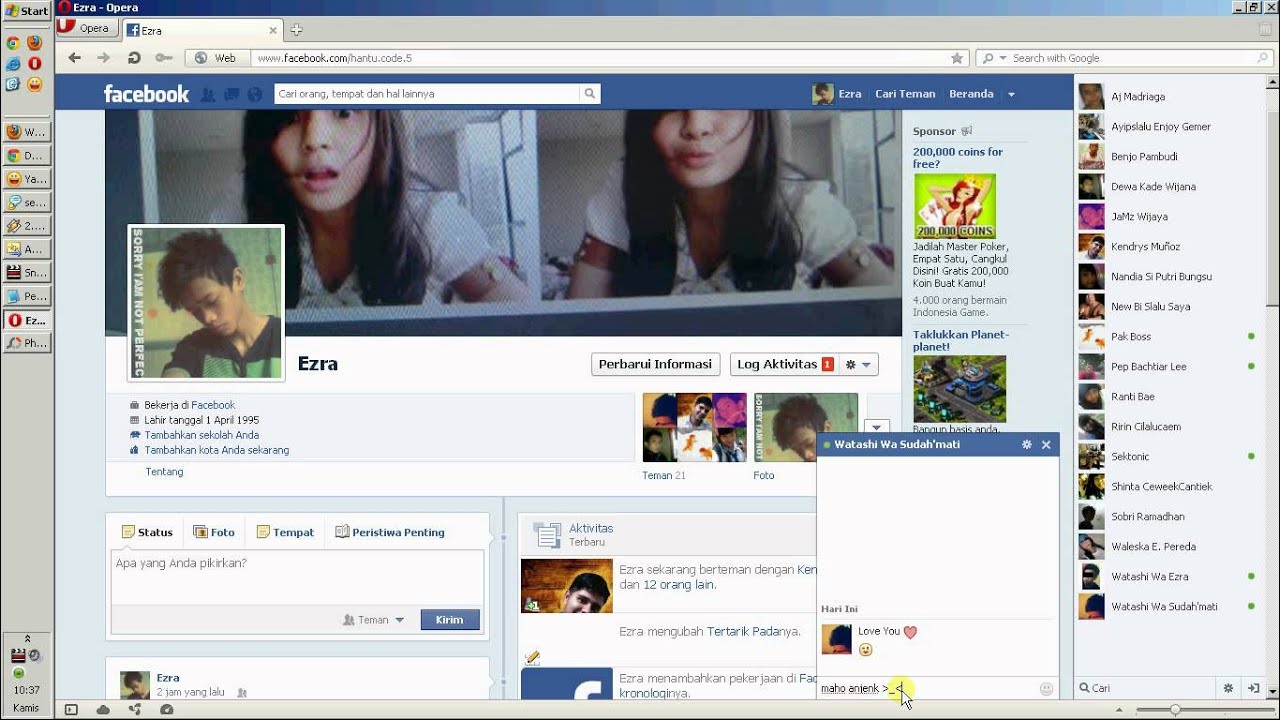The height and width of the screenshot is (720, 1280).
Task: Select the Status composer tab
Action: coord(147,532)
